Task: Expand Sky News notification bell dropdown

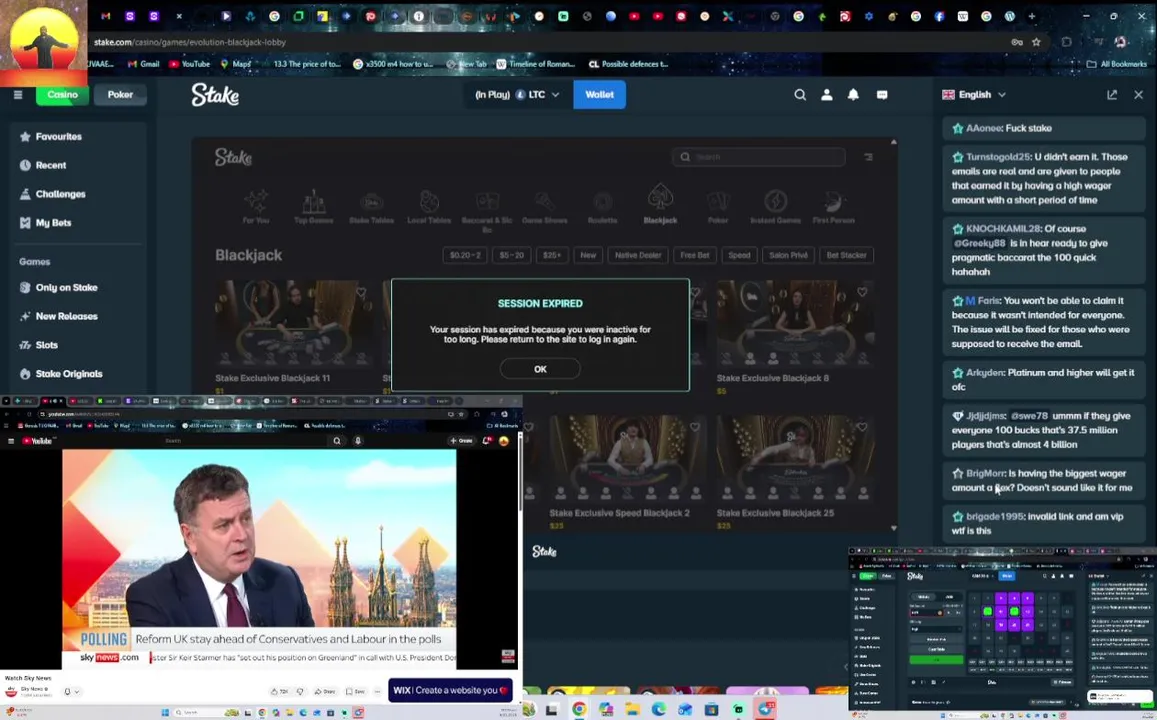Action: pos(71,692)
